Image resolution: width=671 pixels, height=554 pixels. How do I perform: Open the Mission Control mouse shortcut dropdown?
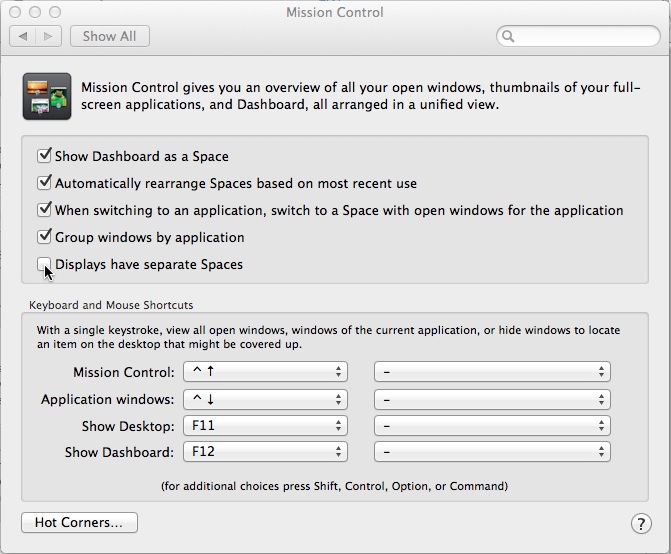click(x=492, y=372)
